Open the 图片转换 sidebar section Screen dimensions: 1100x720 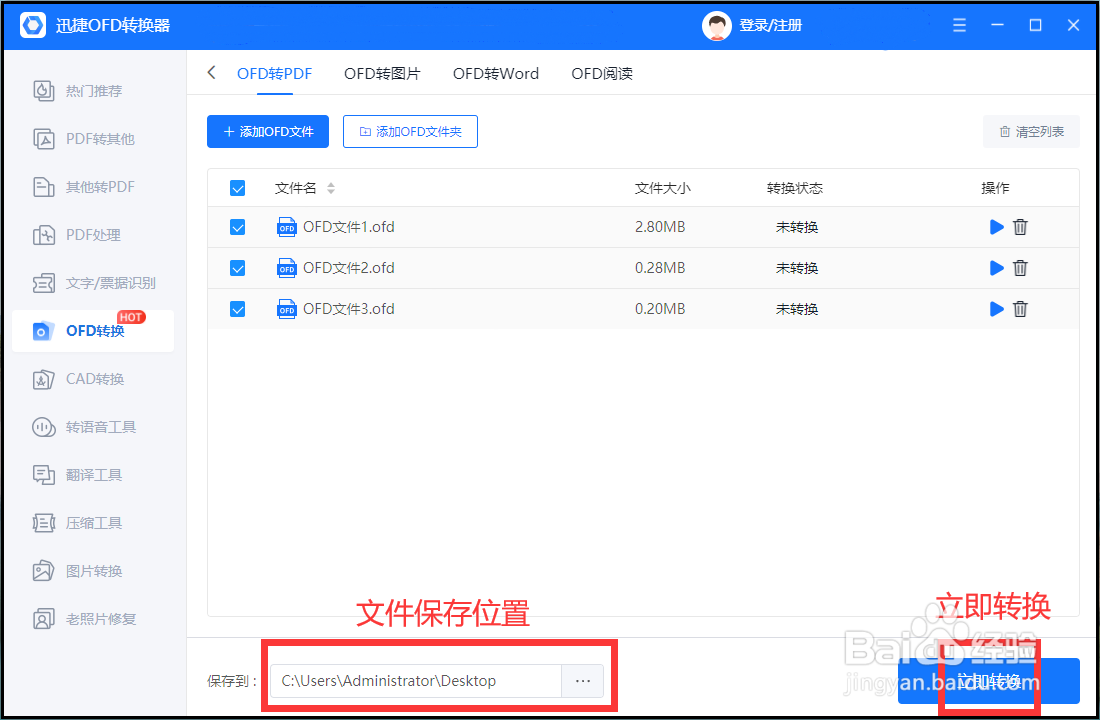point(78,571)
